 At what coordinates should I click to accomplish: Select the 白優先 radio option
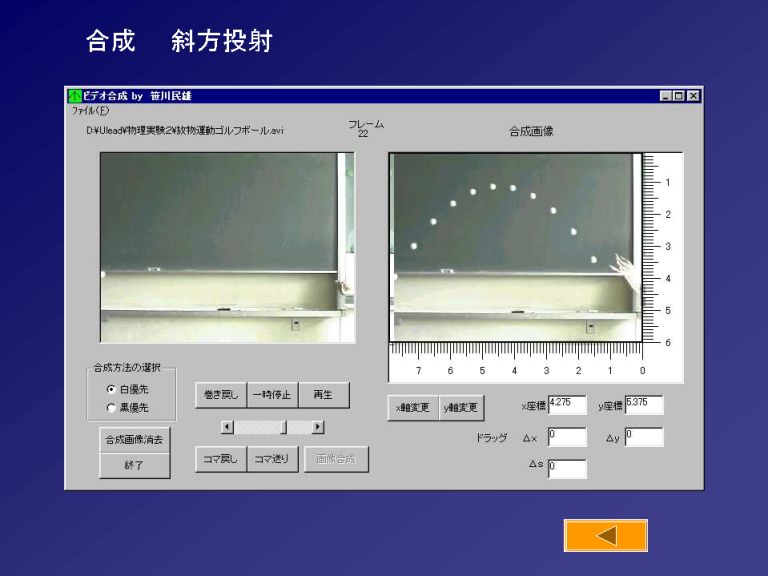(x=111, y=389)
